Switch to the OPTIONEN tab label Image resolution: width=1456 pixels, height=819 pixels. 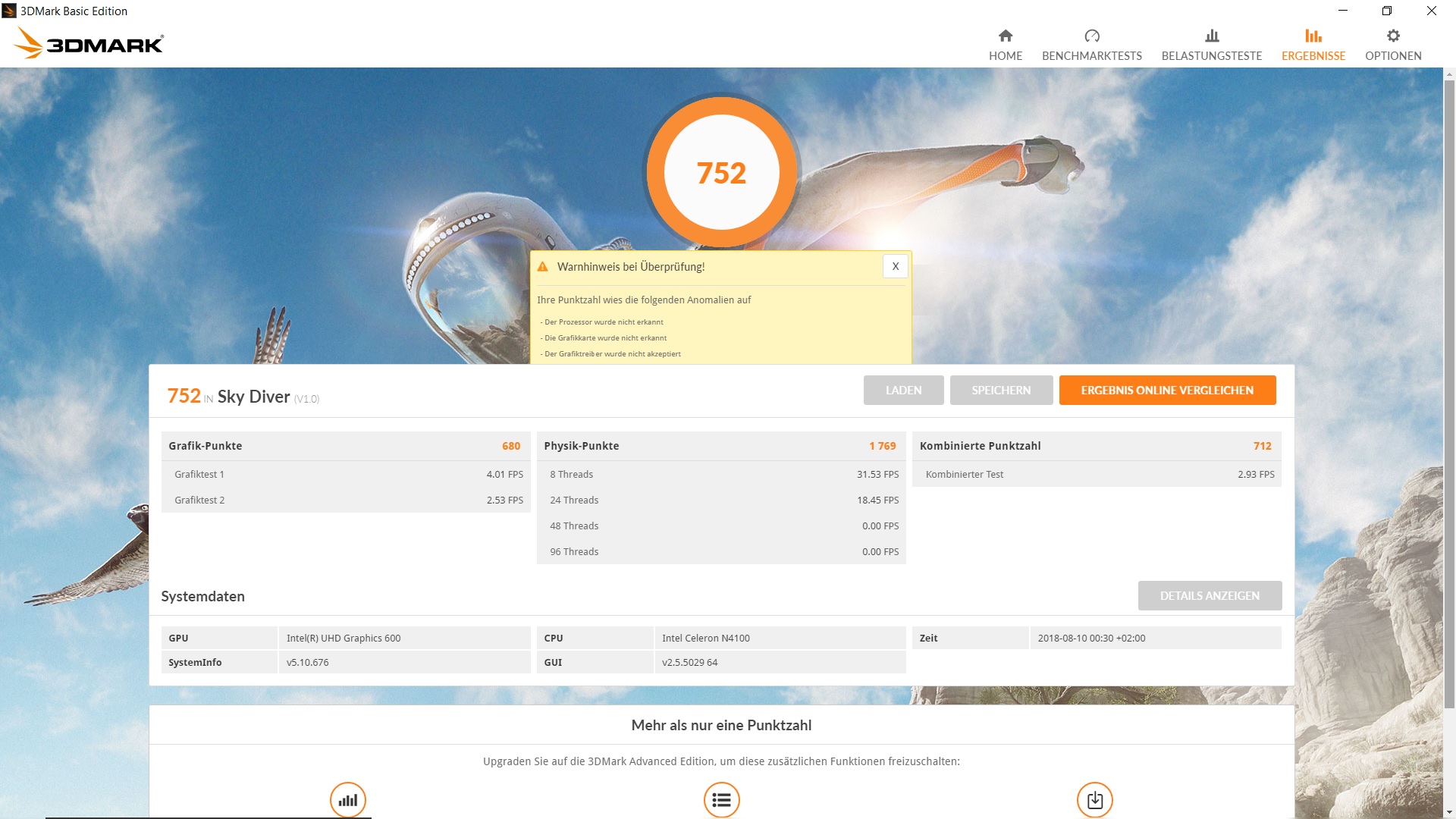1393,56
